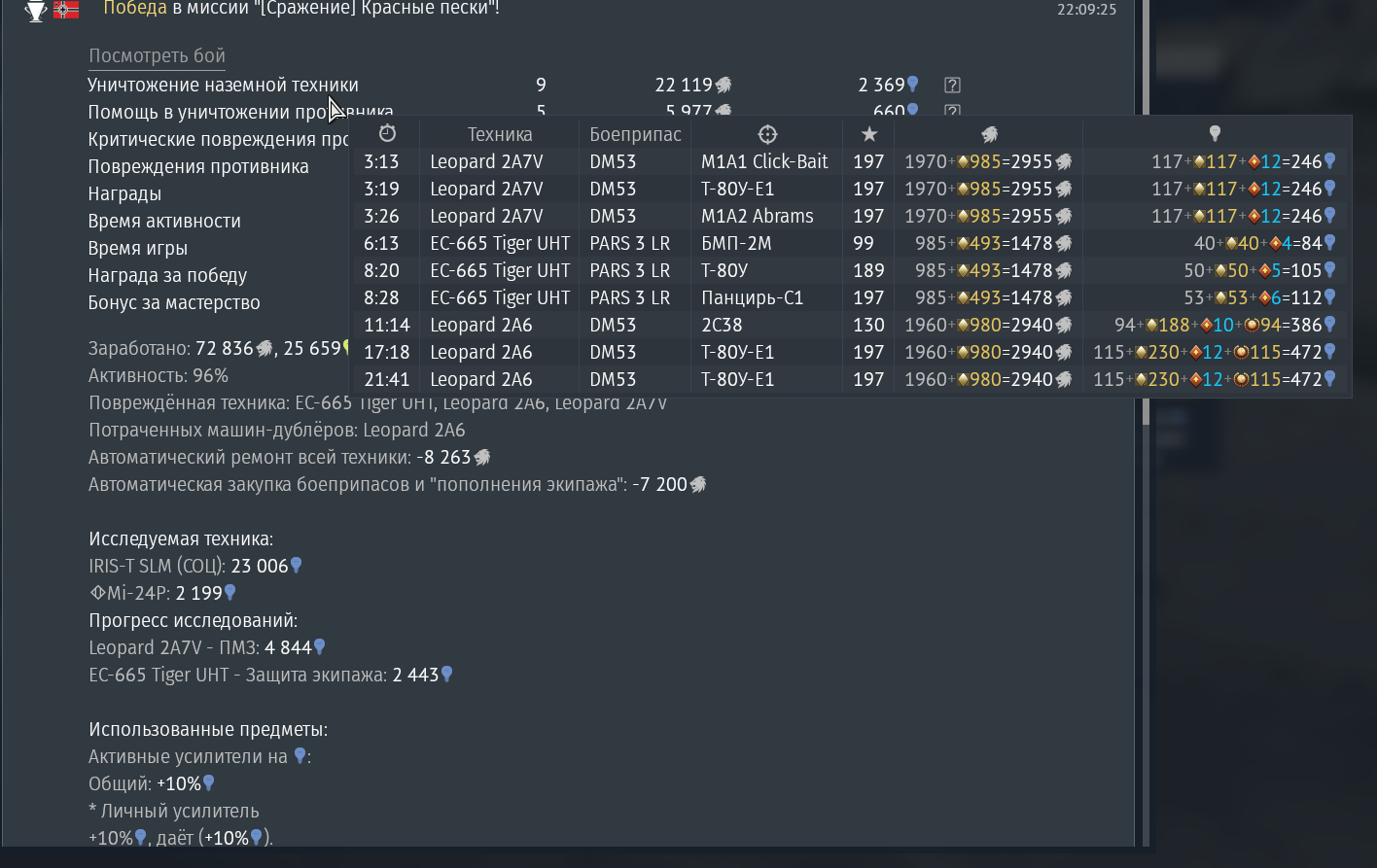Click the bulb icon after 'Активные усилители на'
This screenshot has height=868, width=1377.
tap(300, 755)
